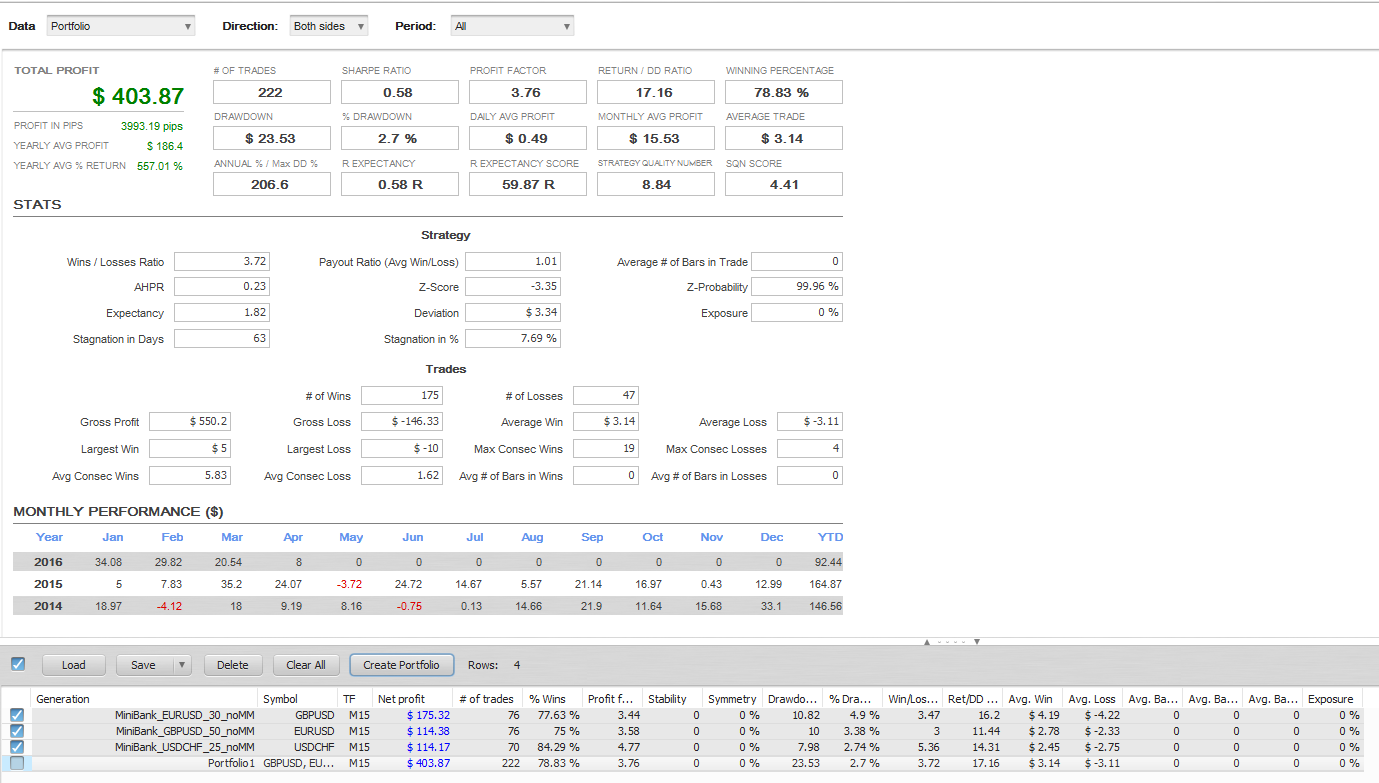Sort by the Symmetry column header

click(732, 699)
